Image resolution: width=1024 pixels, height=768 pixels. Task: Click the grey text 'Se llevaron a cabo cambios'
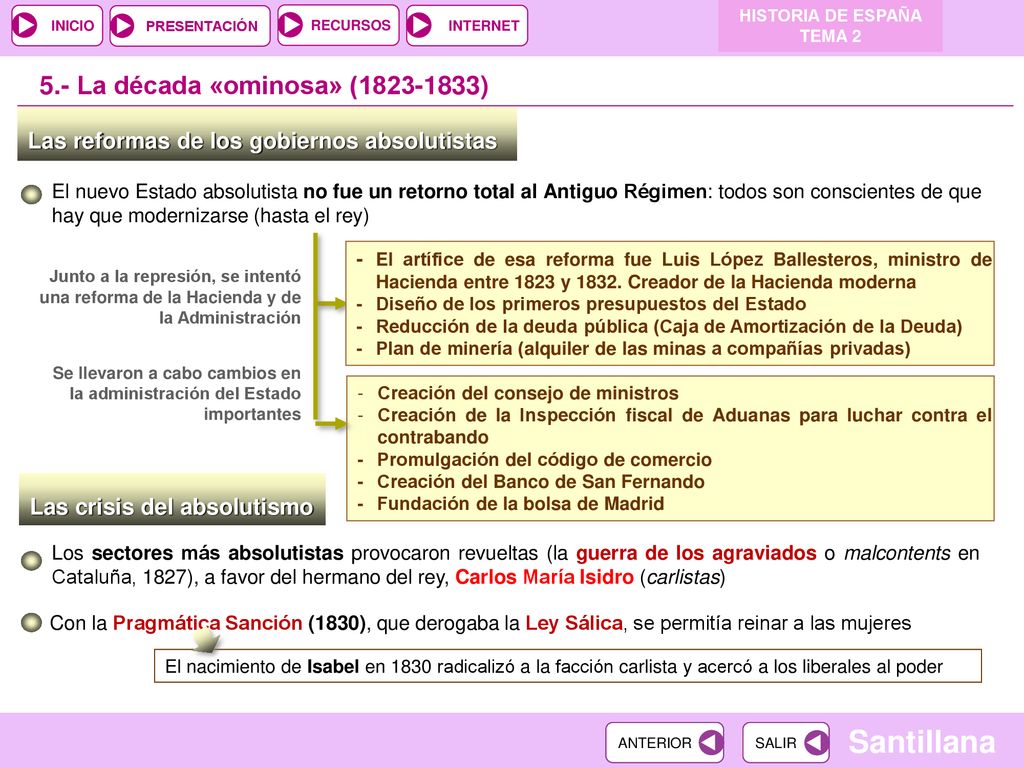[x=177, y=394]
